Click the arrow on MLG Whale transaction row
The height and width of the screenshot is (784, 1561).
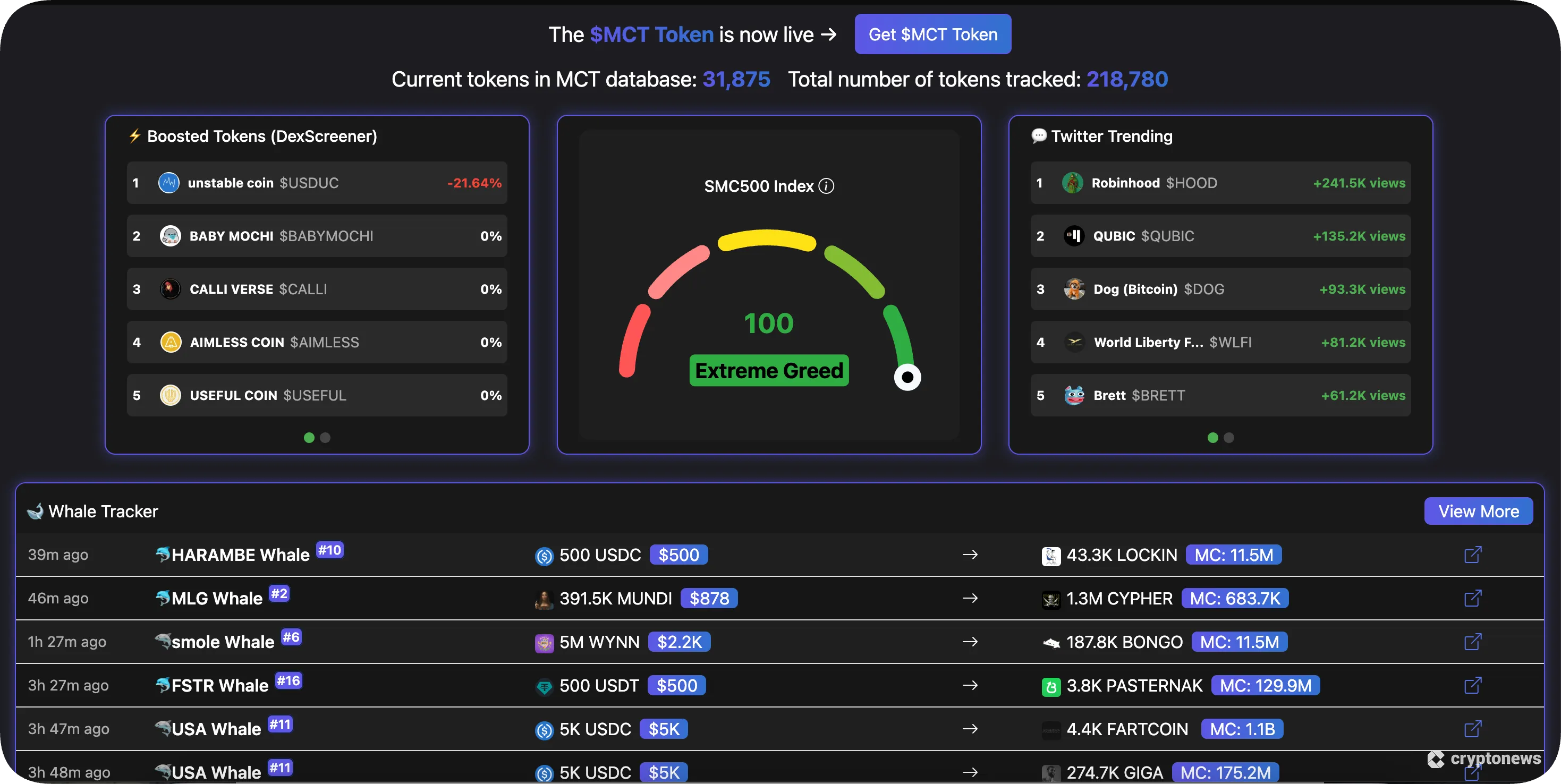pyautogui.click(x=970, y=598)
